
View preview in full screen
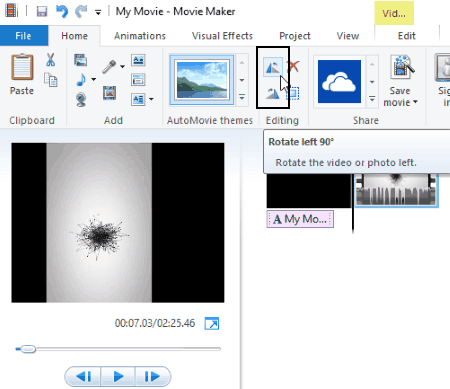pos(212,324)
